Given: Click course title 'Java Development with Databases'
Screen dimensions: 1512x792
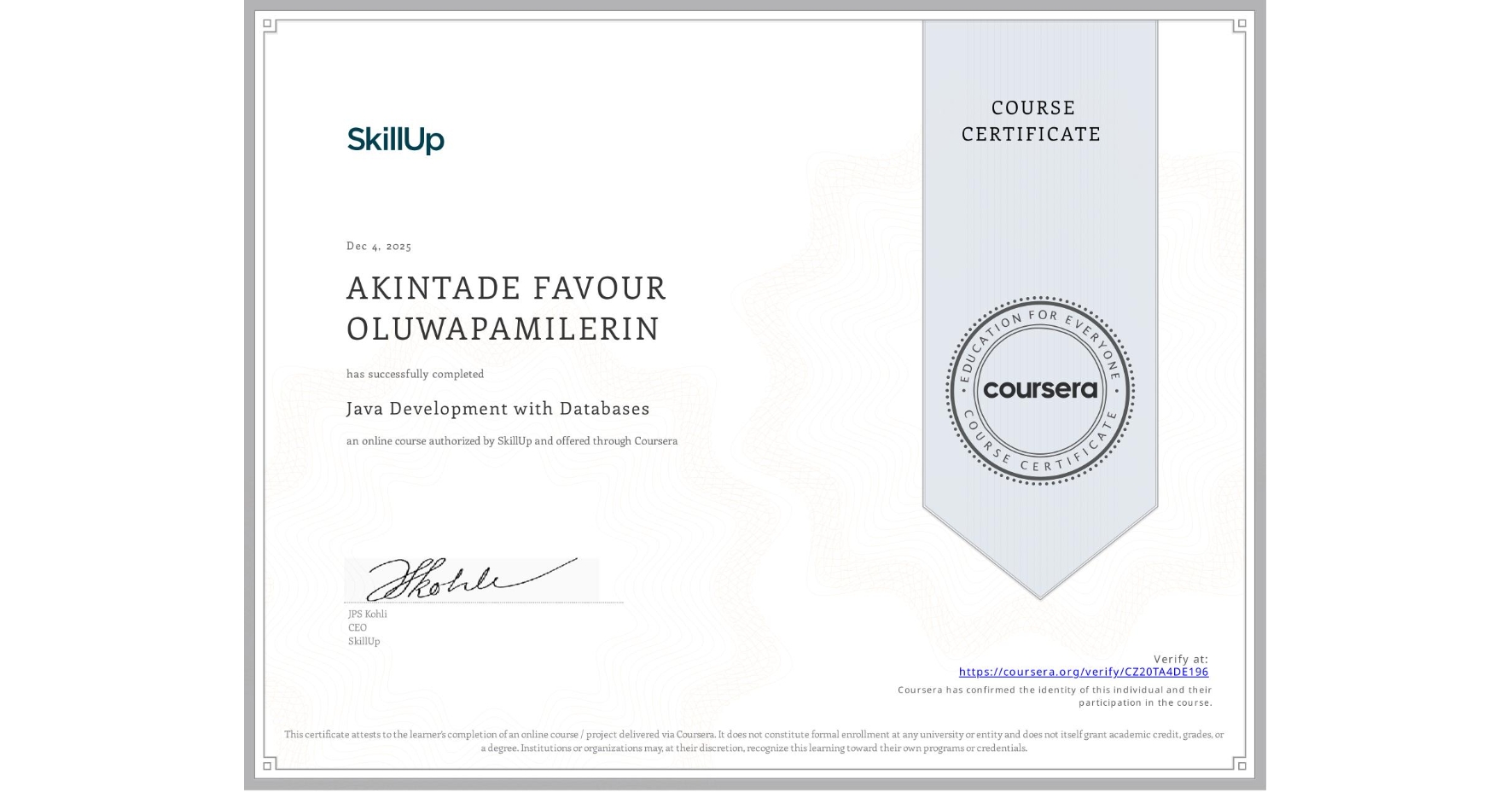Looking at the screenshot, I should [498, 409].
